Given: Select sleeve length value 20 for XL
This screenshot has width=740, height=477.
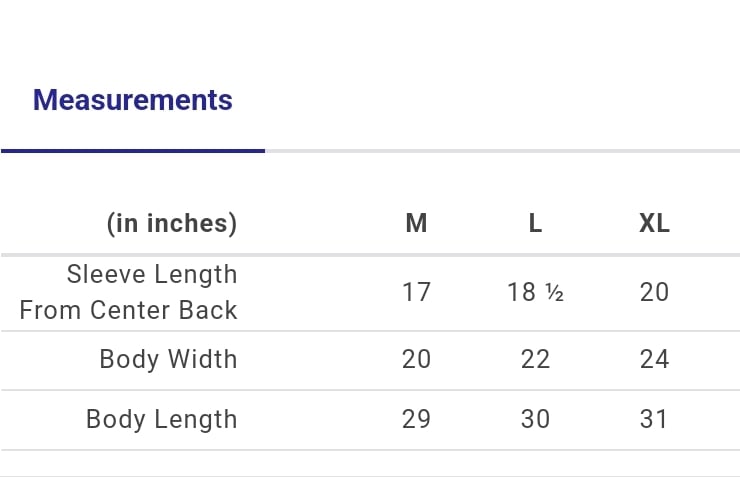Looking at the screenshot, I should 654,292.
